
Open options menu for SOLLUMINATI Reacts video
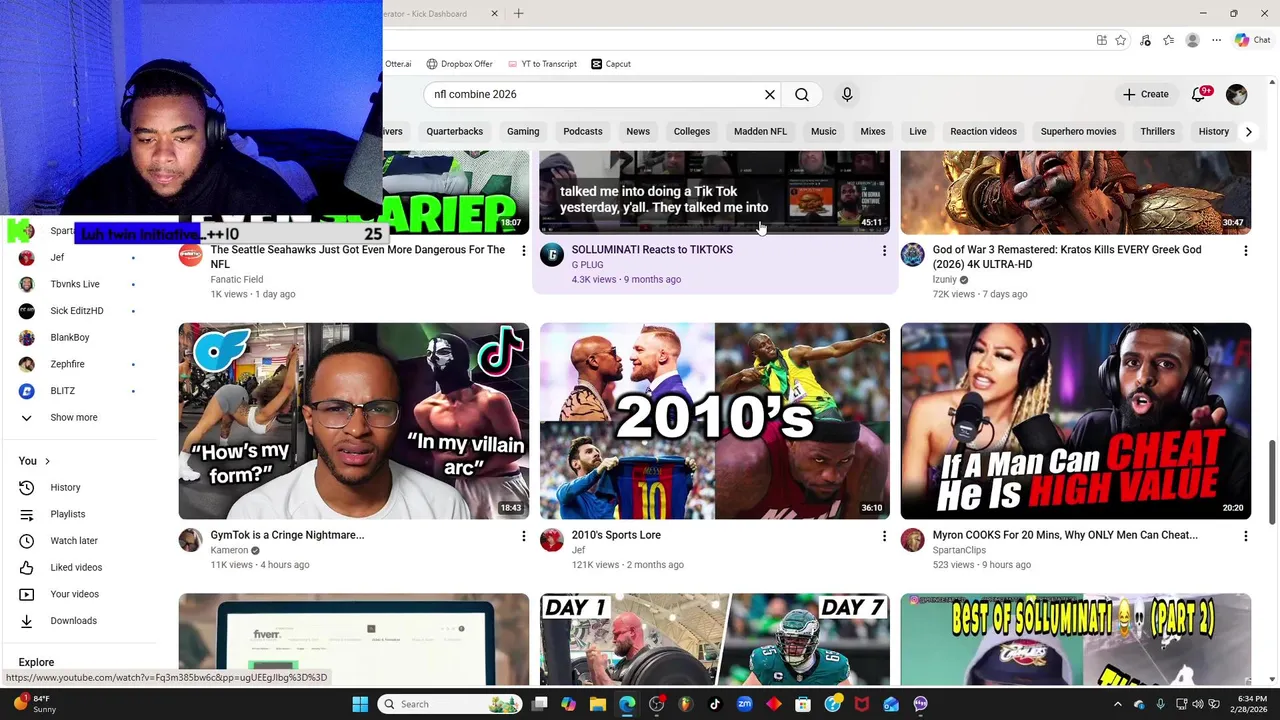[884, 251]
